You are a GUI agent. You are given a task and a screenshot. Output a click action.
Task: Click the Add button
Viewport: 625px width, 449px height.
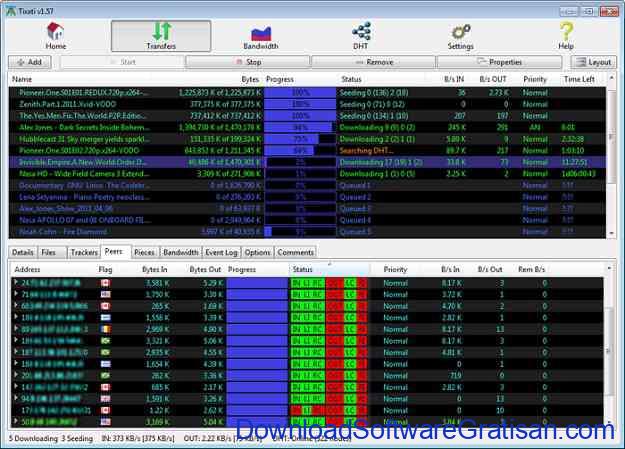click(30, 62)
